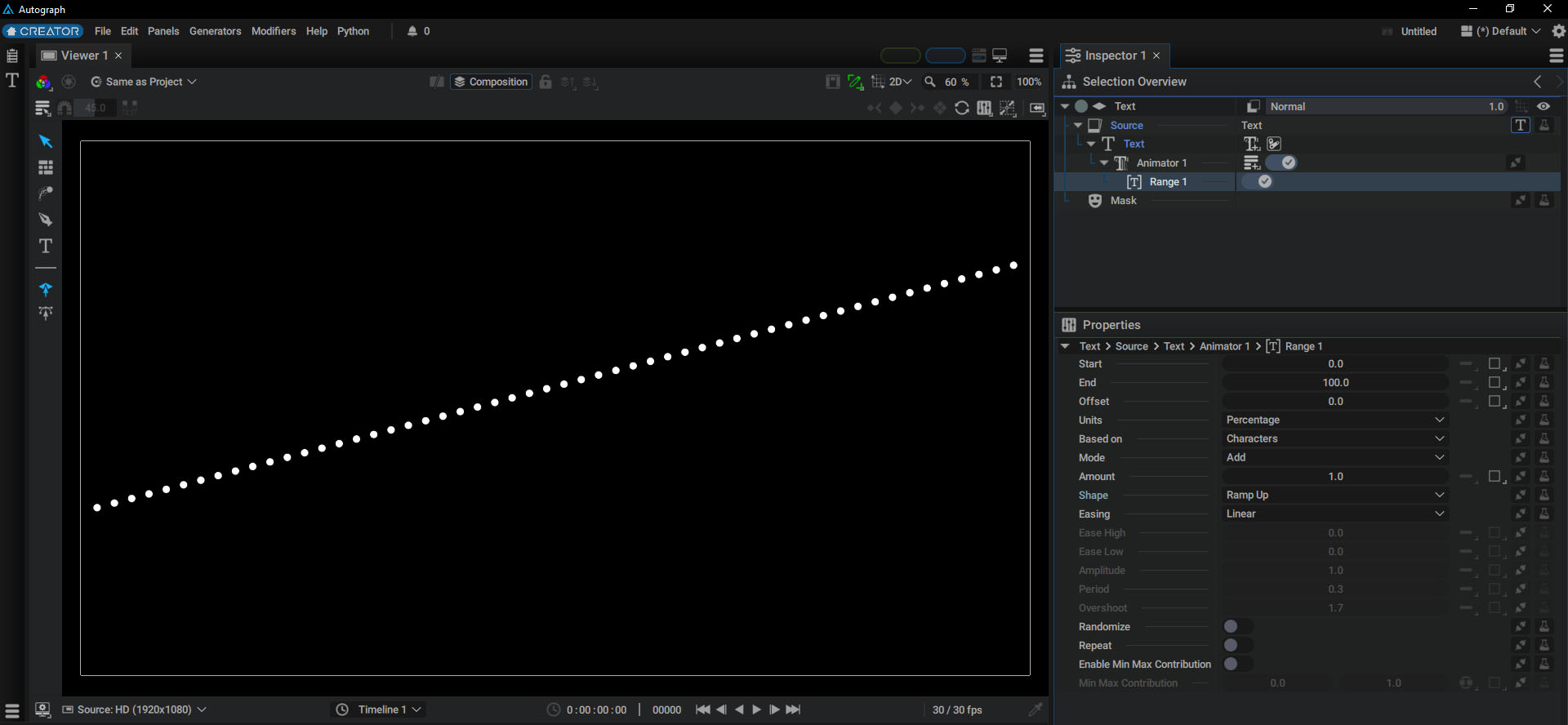
Task: Collapse the Animator 1 tree node
Action: coord(1104,163)
